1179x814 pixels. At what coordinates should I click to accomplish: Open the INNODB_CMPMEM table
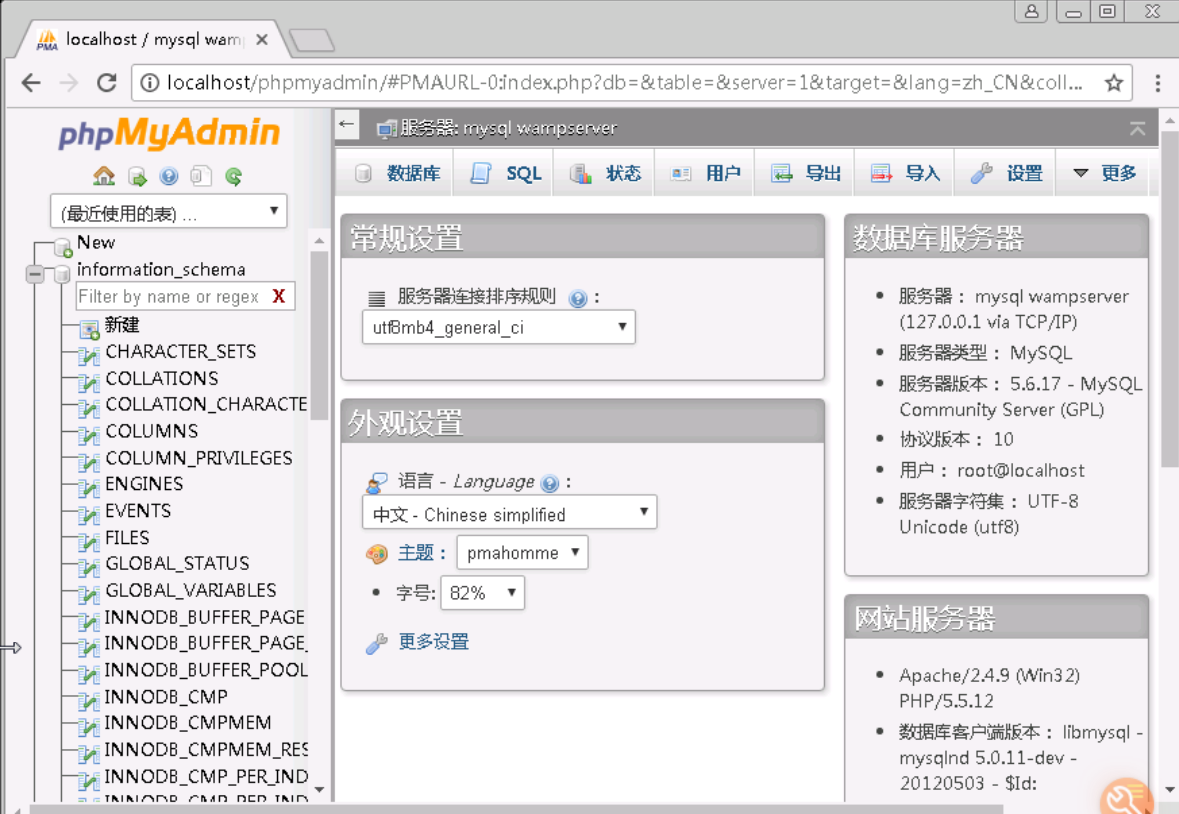[x=188, y=722]
